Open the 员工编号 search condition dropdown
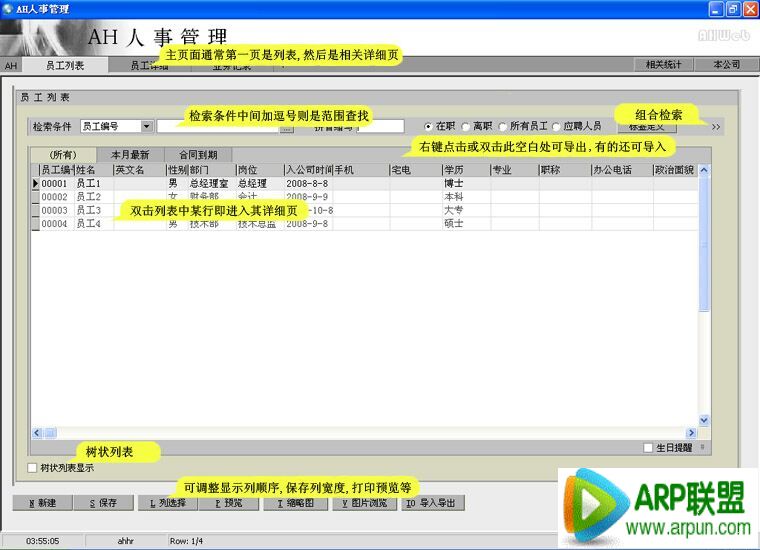This screenshot has height=550, width=760. click(147, 127)
